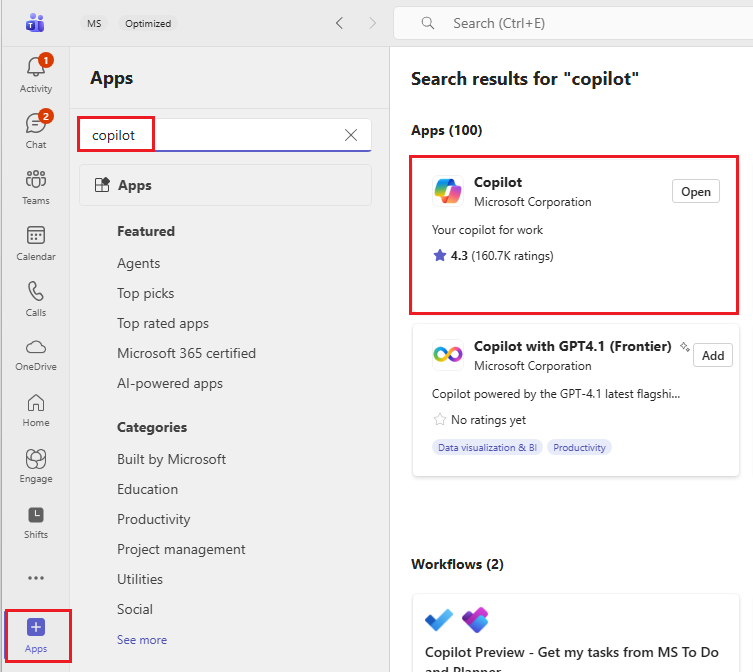The width and height of the screenshot is (753, 672).
Task: Show more apps via ellipsis icon
Action: click(x=36, y=578)
